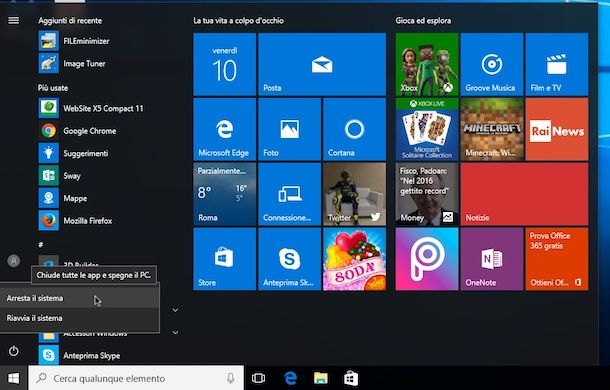Open the Connessione tile
The height and width of the screenshot is (390, 610).
click(289, 194)
